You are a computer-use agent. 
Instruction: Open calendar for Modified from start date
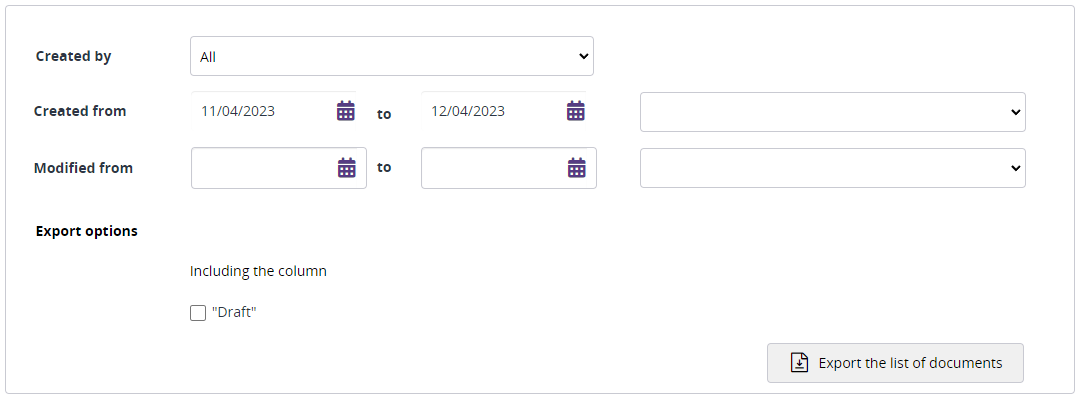tap(347, 168)
